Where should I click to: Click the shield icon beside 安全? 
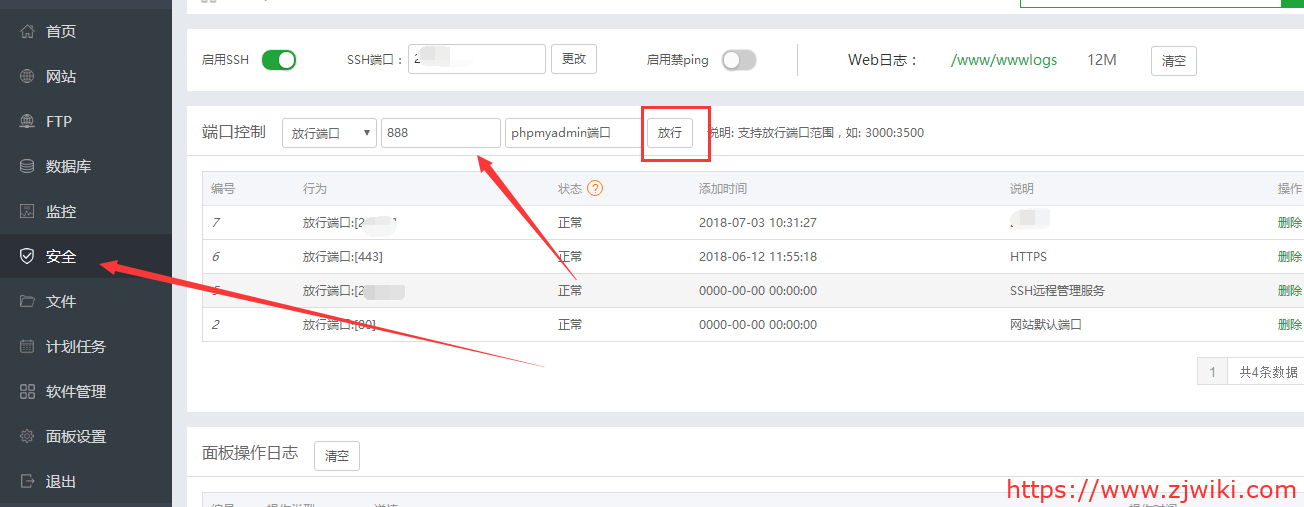[x=27, y=256]
